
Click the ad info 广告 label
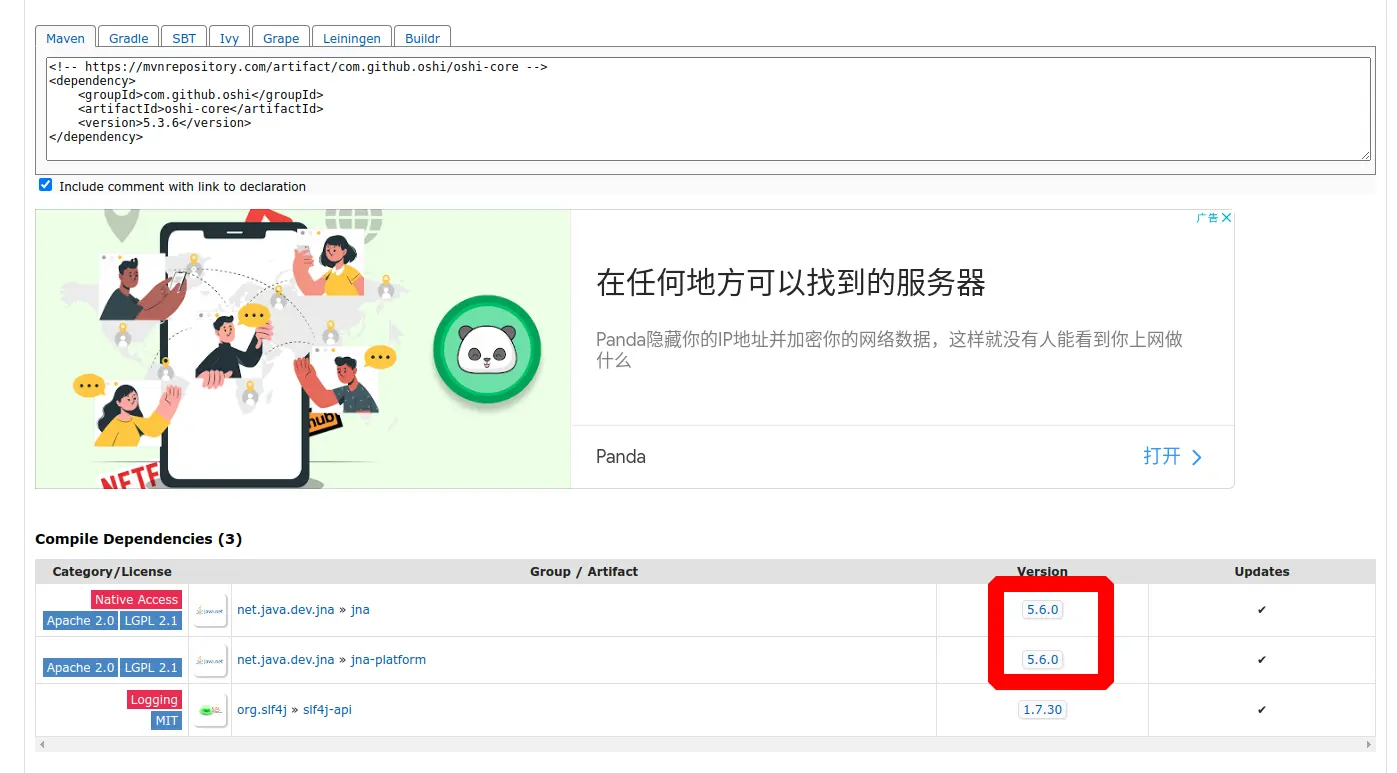[1207, 217]
